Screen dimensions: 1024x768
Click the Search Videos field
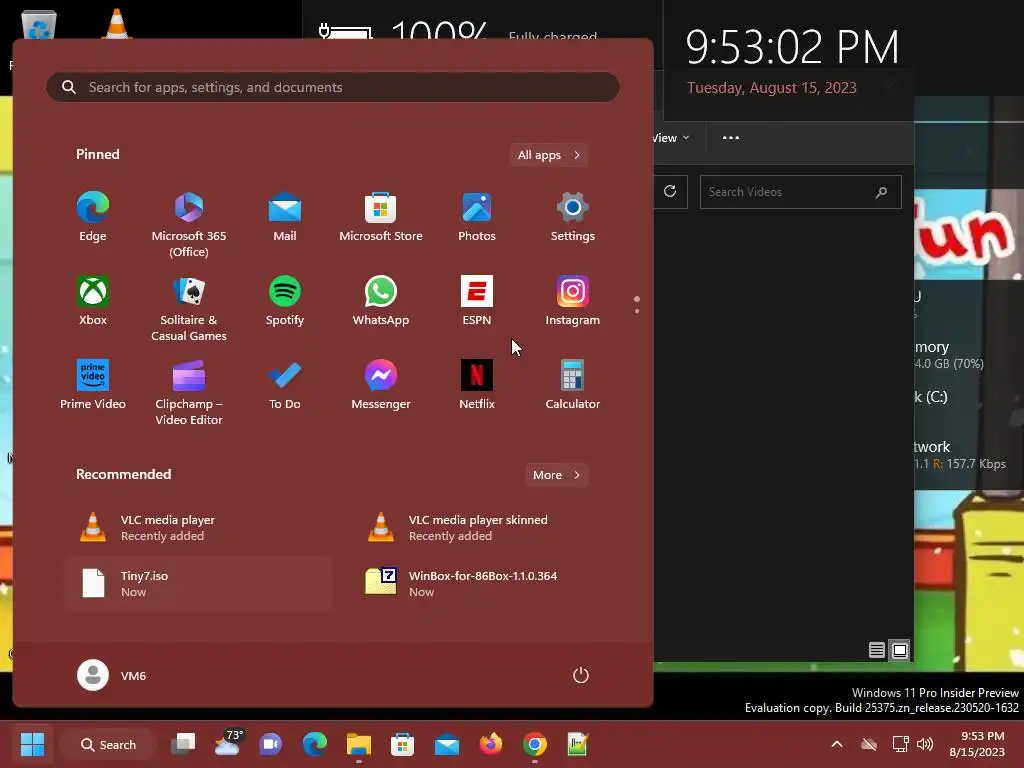tap(801, 192)
